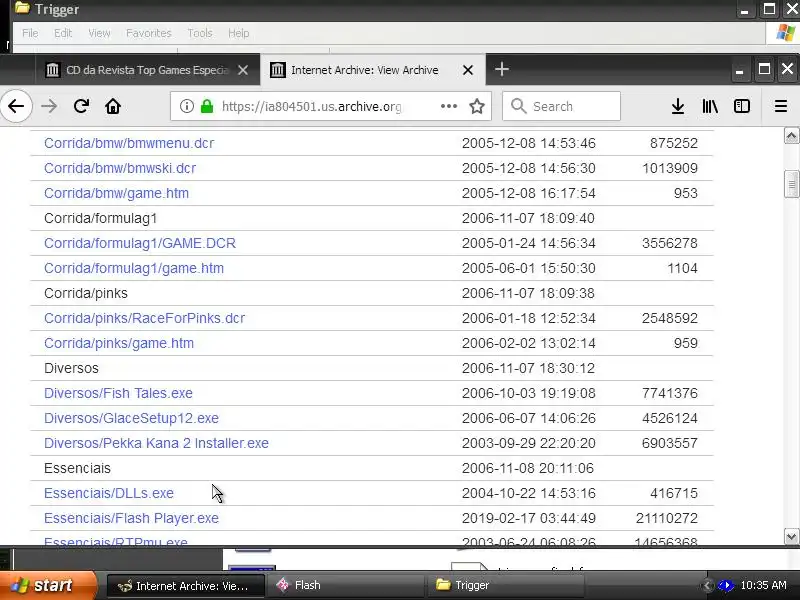This screenshot has width=800, height=600.
Task: Click the vertical scrollbar thumb
Action: (x=791, y=184)
